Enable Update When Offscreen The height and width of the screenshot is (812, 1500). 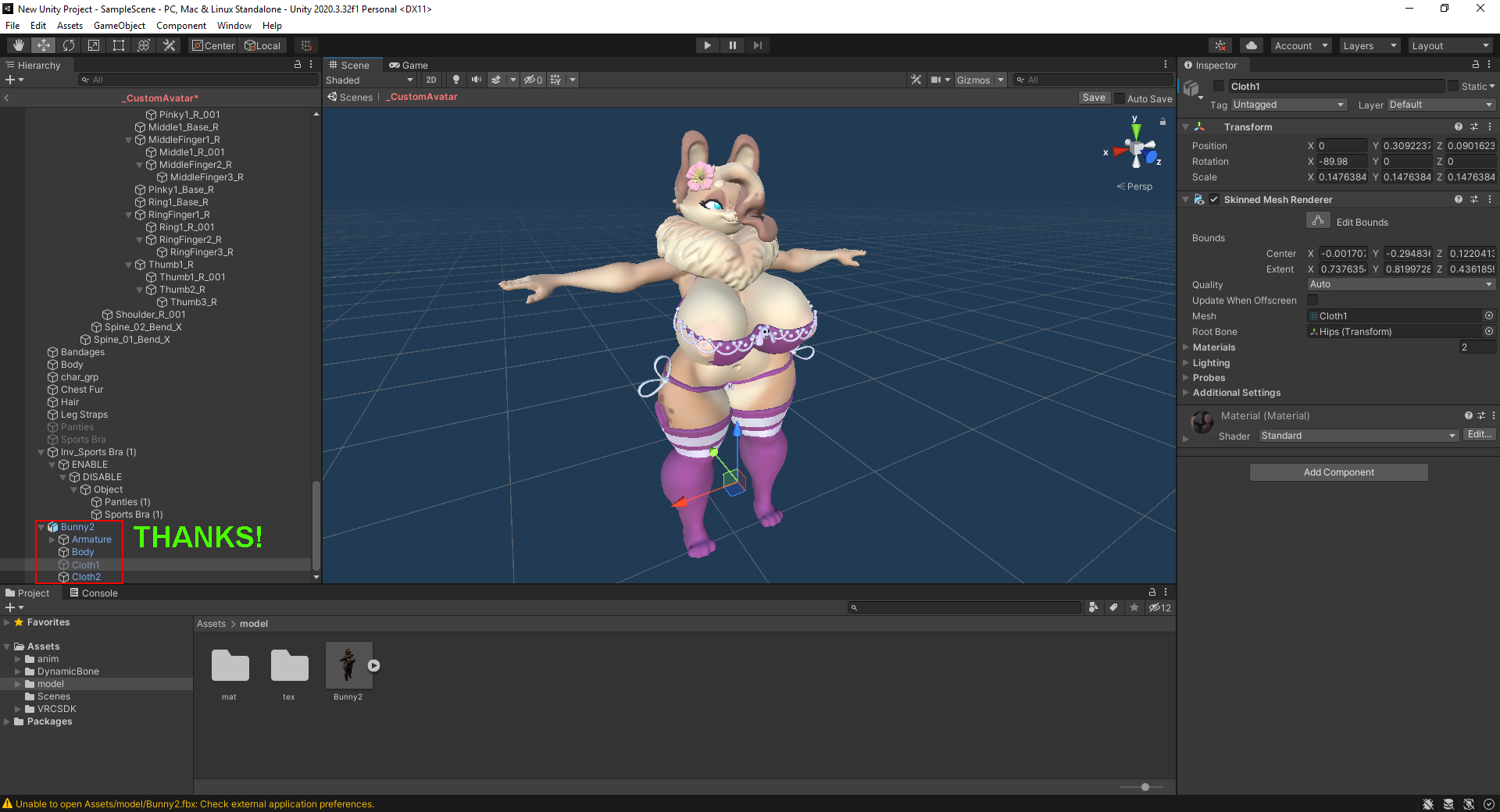[x=1312, y=300]
